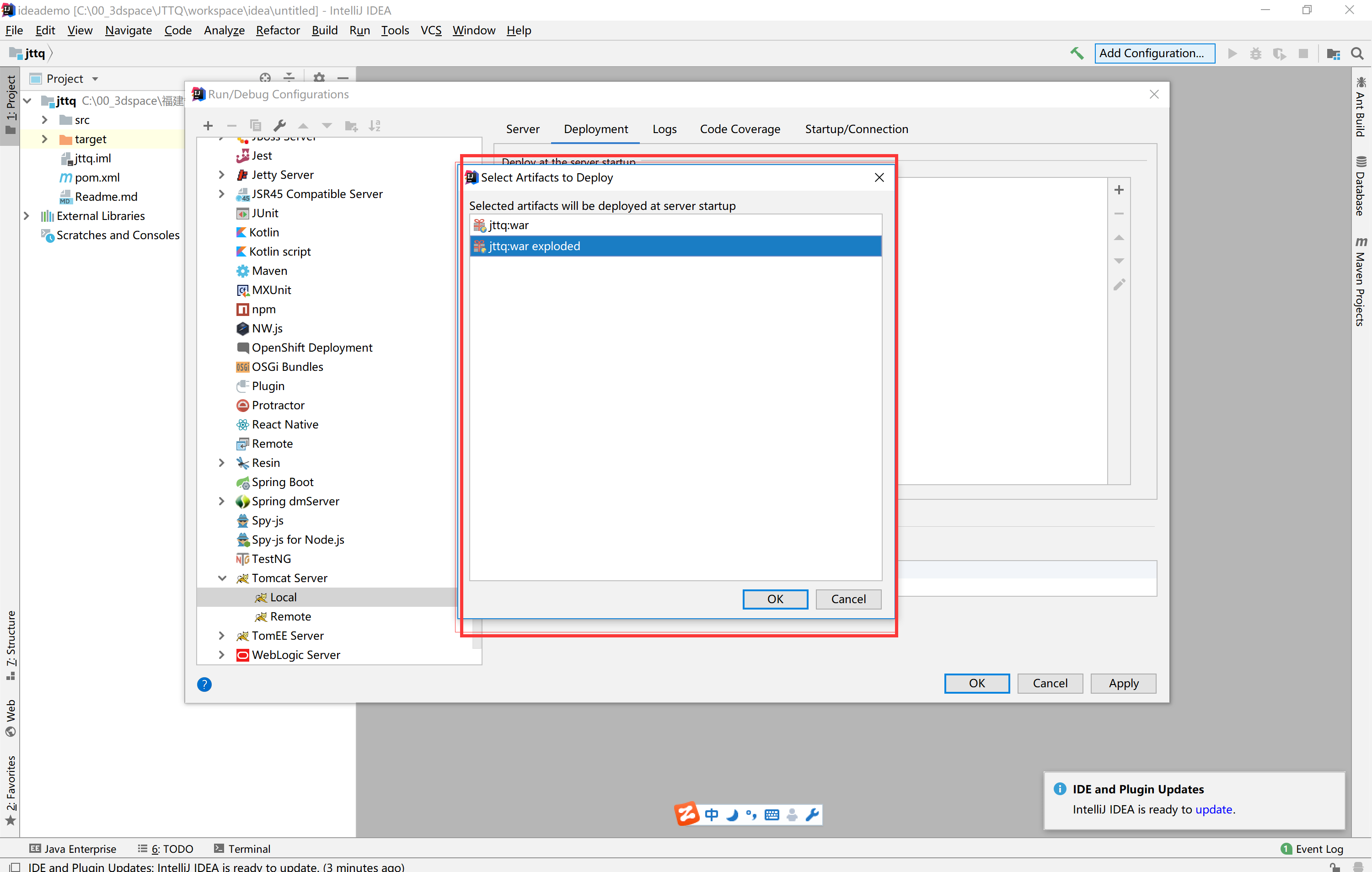Expand the Jetty Server node
This screenshot has width=1372, height=872.
(x=222, y=175)
